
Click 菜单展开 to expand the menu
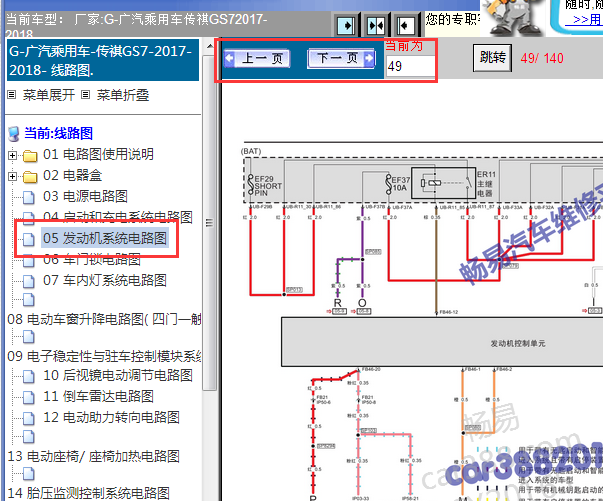click(48, 95)
